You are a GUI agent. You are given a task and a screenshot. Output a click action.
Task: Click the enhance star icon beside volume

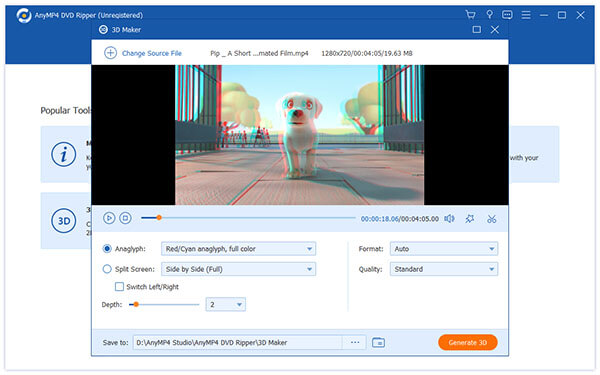(470, 218)
